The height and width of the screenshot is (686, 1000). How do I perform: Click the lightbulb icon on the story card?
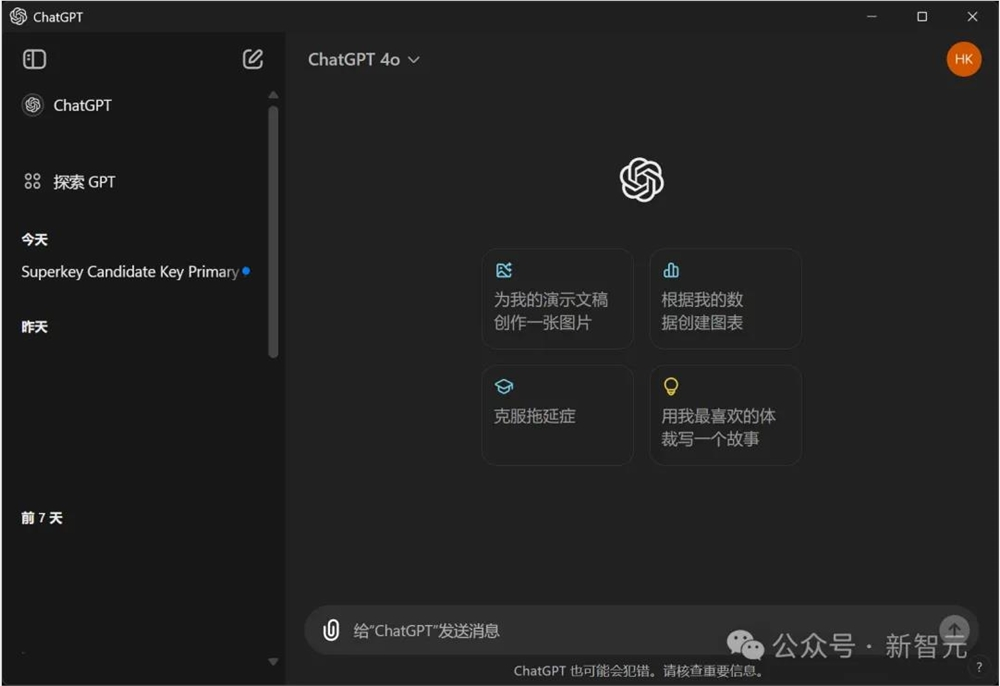click(671, 386)
